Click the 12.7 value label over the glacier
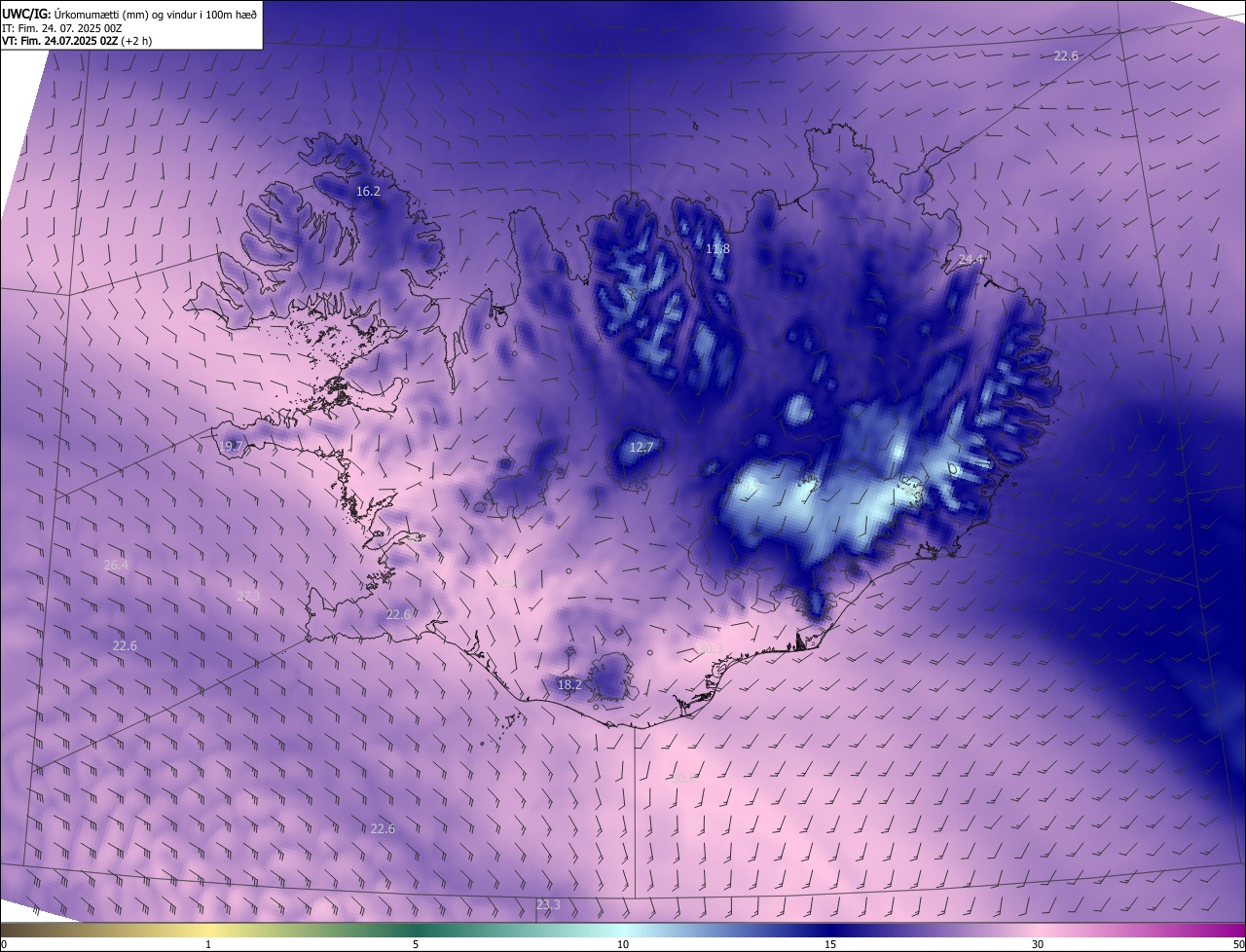Viewport: 1246px width, 952px height. point(641,448)
